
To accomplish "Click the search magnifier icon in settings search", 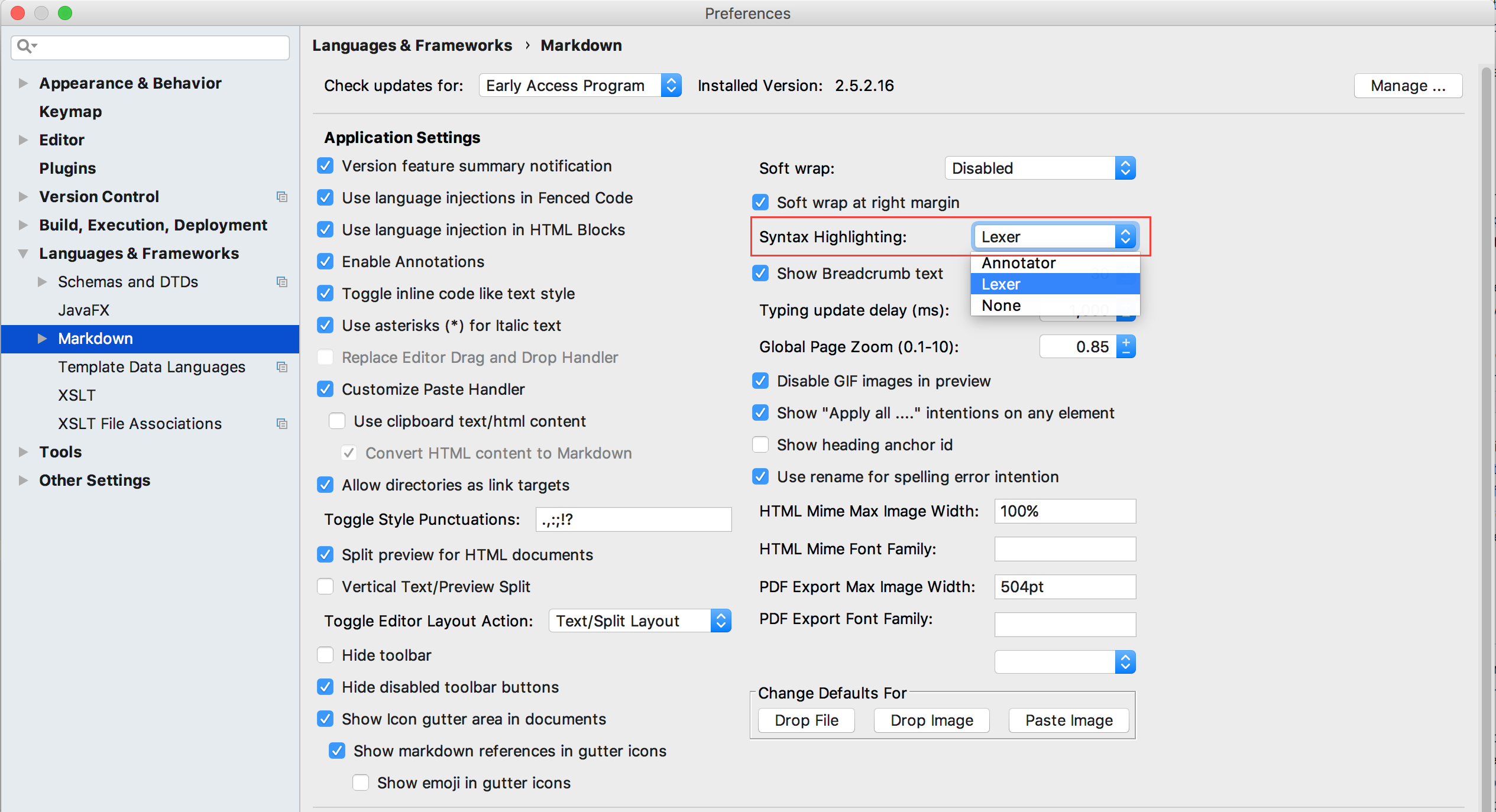I will tap(24, 46).
